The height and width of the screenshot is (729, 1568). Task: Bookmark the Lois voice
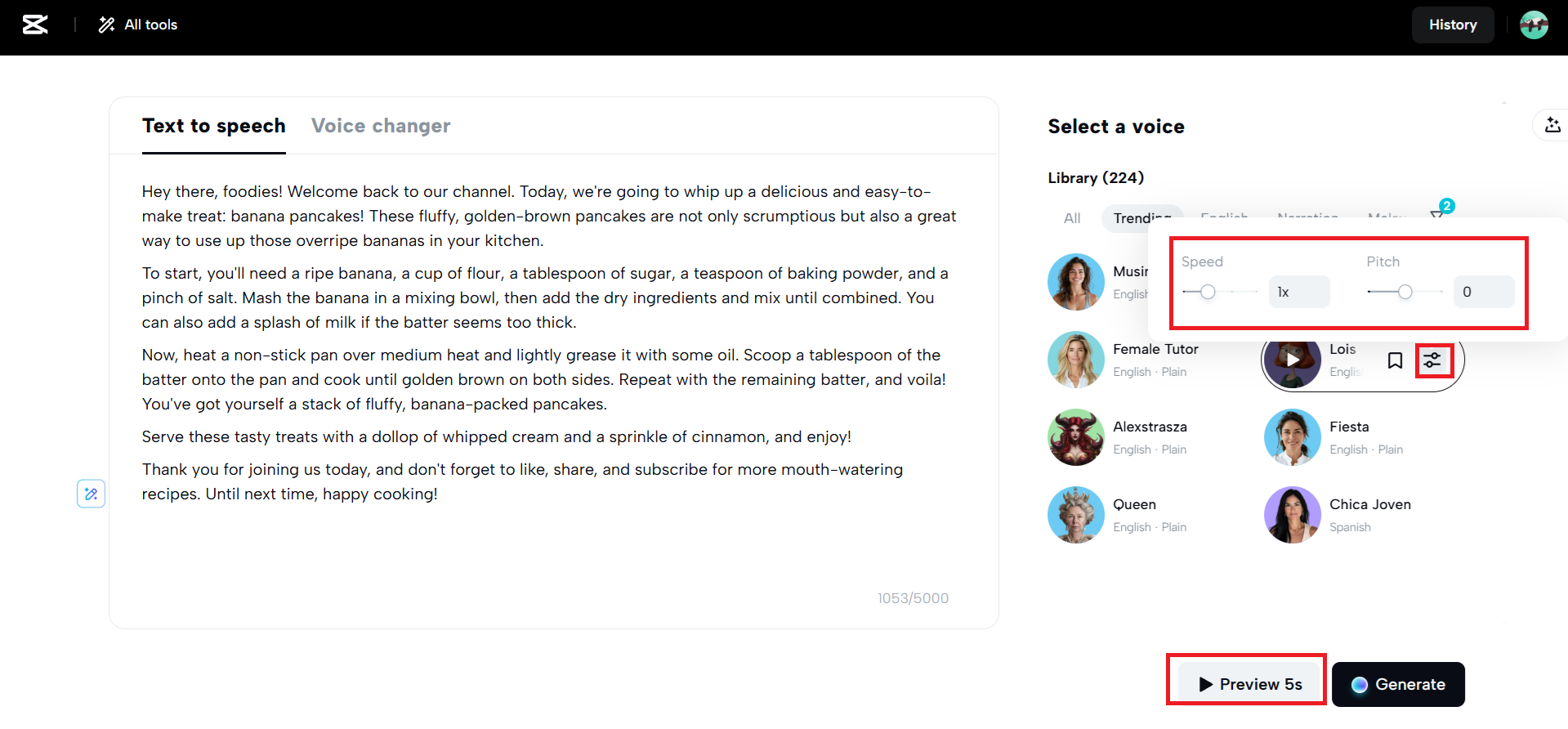point(1396,360)
